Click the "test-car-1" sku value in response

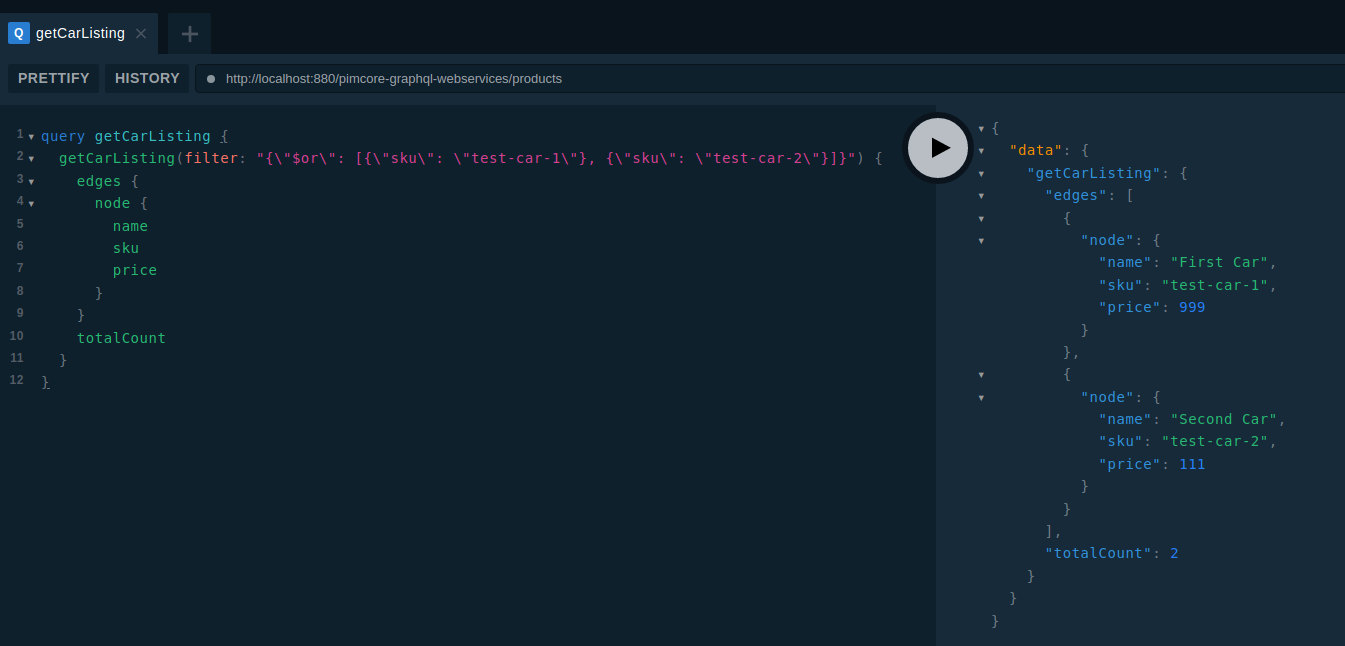[1215, 285]
